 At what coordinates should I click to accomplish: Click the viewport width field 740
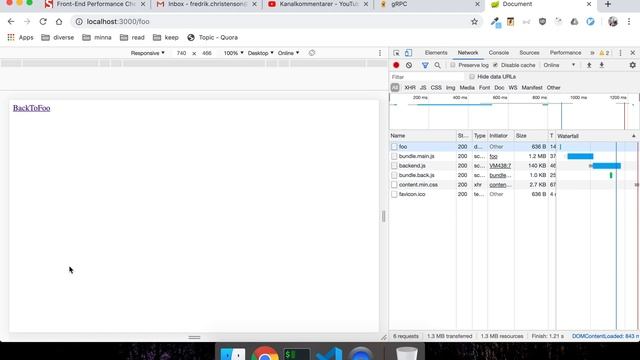click(181, 53)
